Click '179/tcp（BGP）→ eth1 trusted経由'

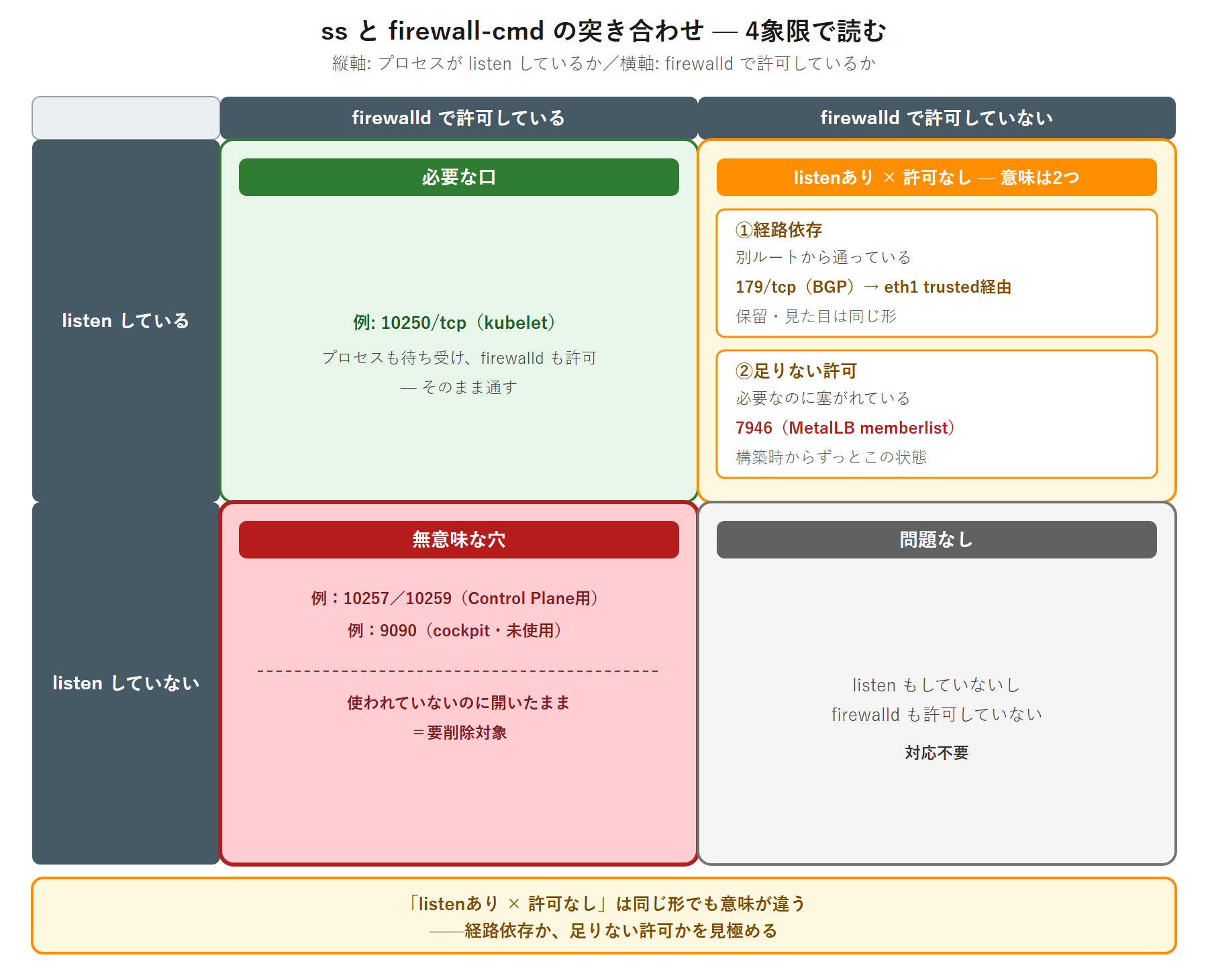coord(874,287)
